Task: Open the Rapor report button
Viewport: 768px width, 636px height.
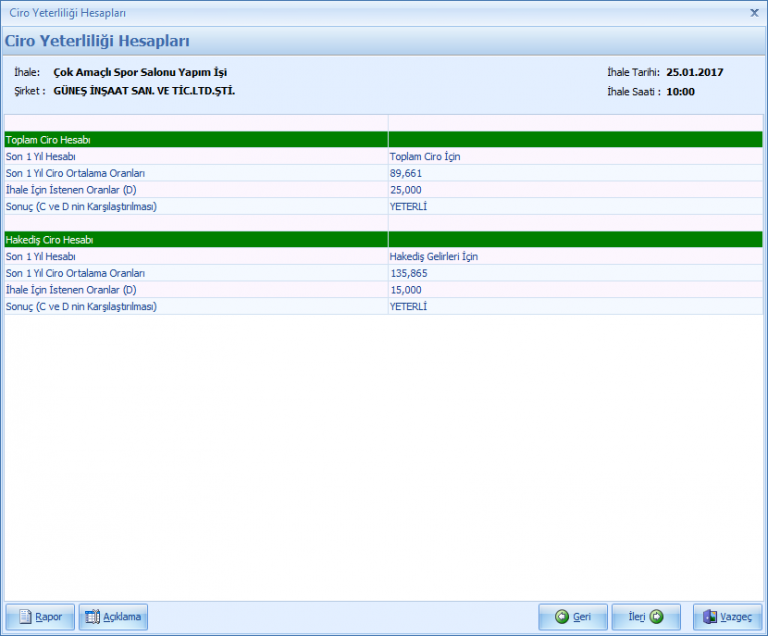Action: (x=40, y=617)
